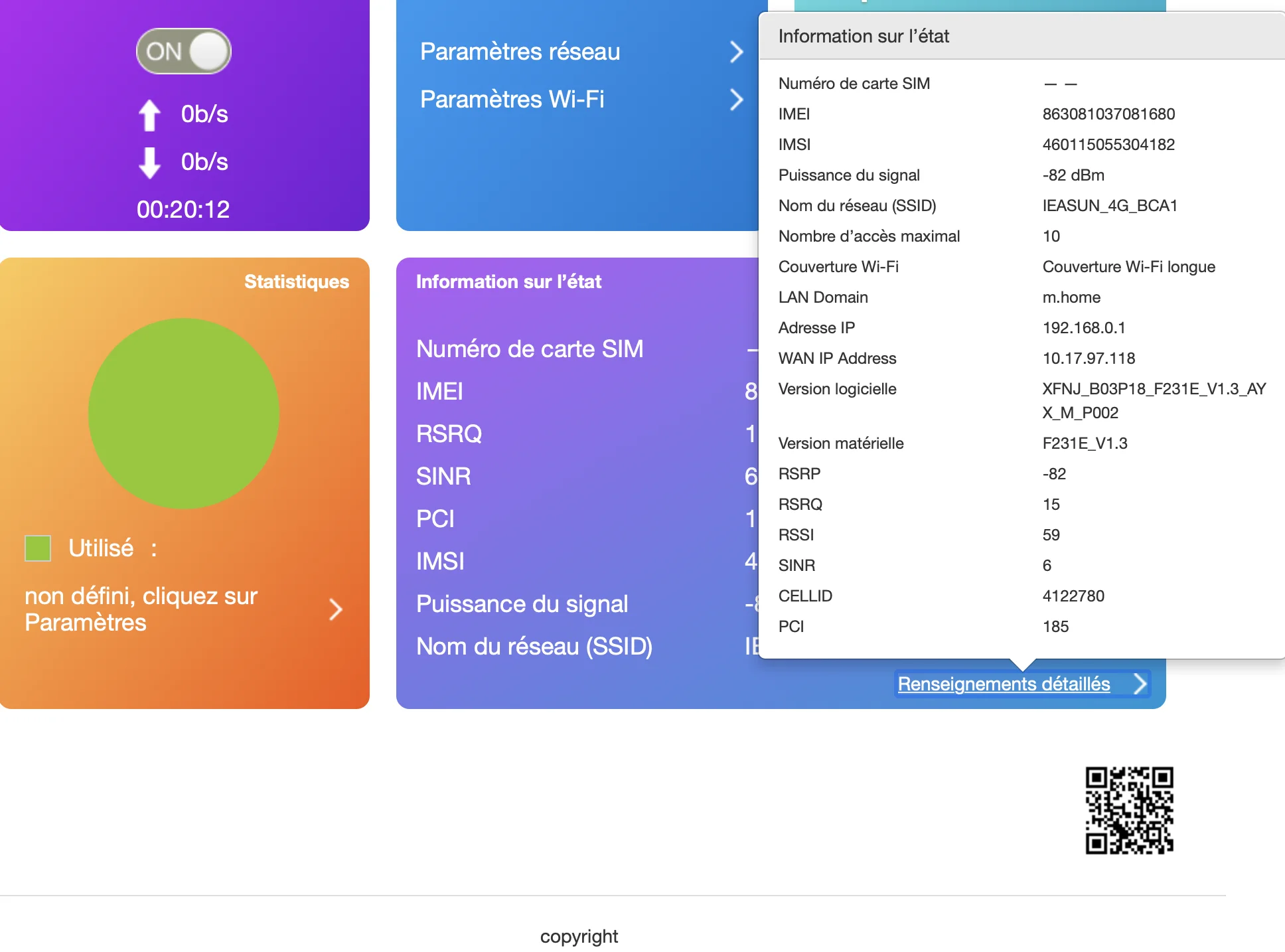Expand the non défini Paramètres chevron
Viewport: 1285px width, 952px height.
(x=336, y=609)
